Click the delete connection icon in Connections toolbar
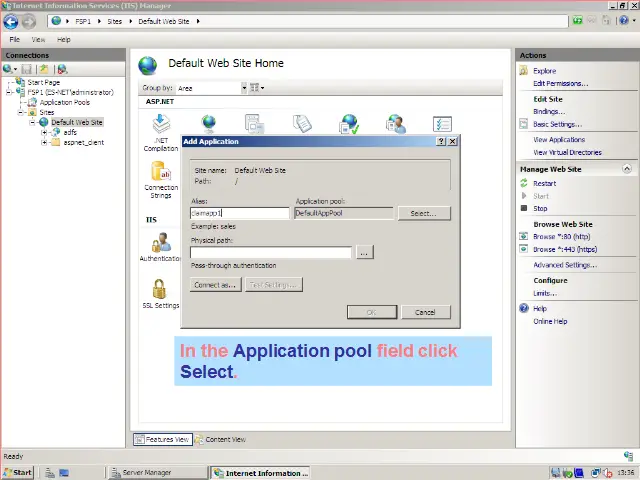Viewport: 640px width, 480px height. [62, 69]
